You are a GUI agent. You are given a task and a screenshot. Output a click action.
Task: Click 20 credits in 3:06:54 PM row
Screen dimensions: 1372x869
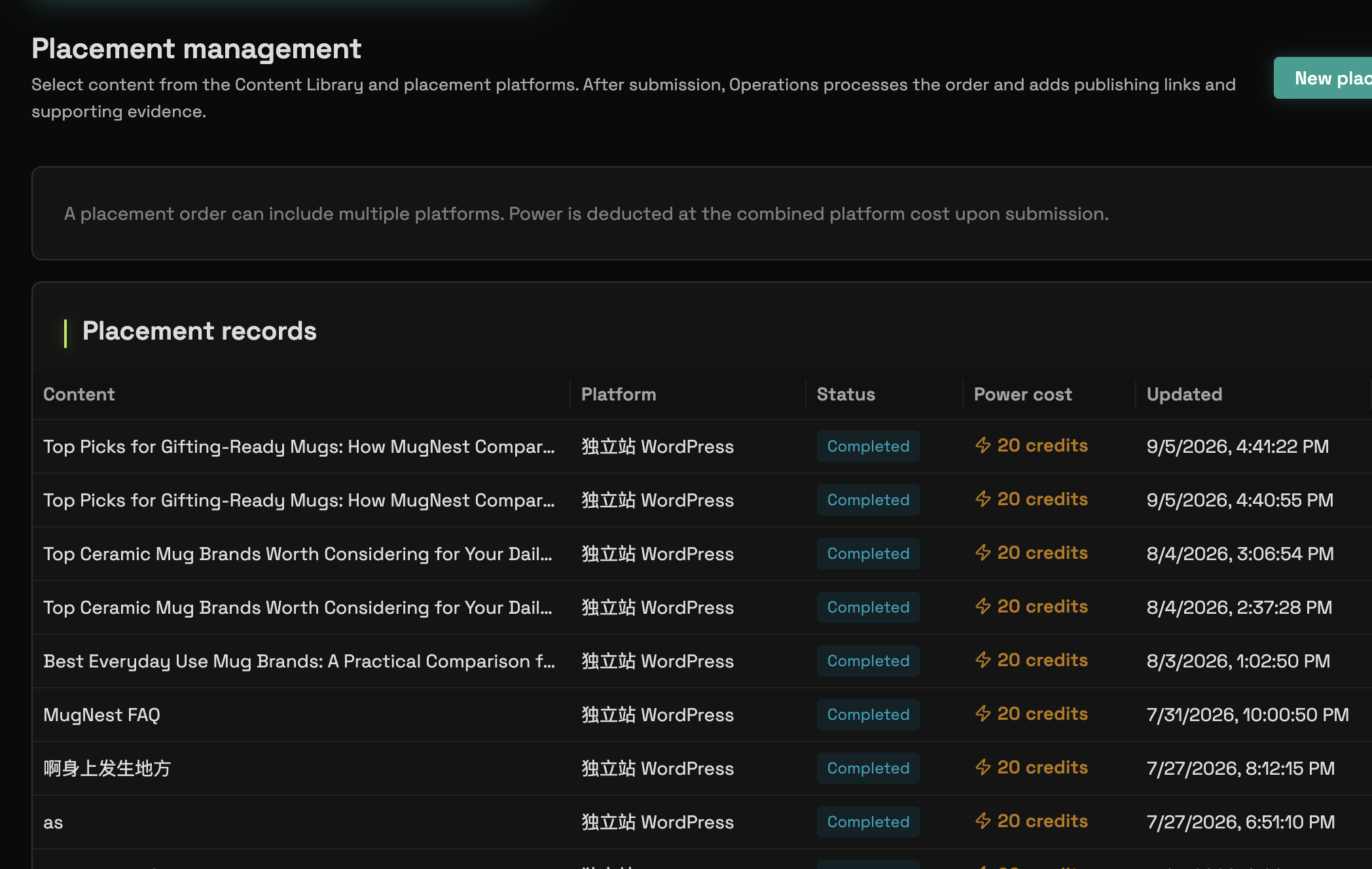1042,552
